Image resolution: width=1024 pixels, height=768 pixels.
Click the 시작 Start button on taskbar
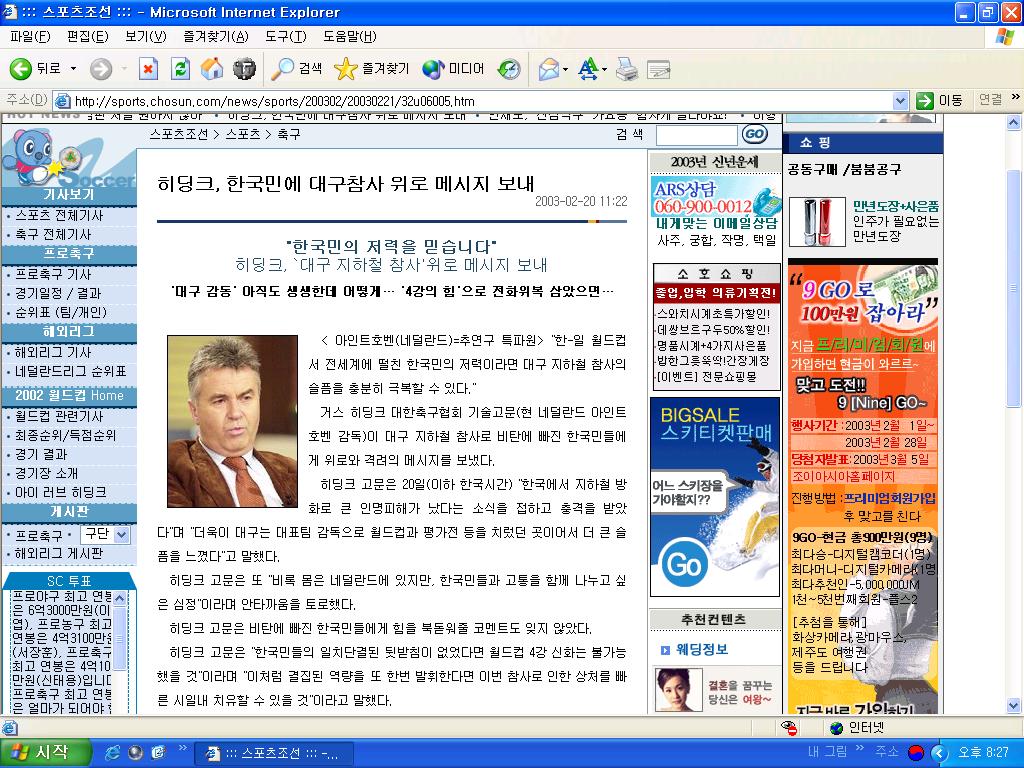(x=44, y=752)
